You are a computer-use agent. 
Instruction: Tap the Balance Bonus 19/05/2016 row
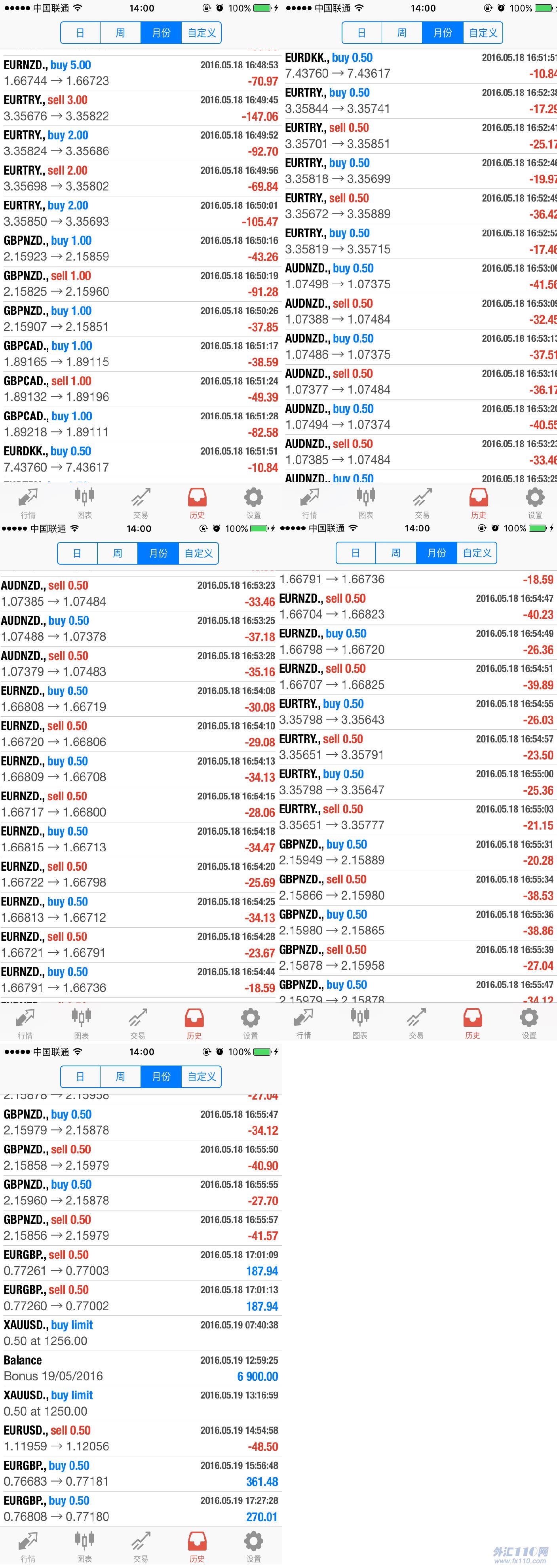click(141, 1369)
